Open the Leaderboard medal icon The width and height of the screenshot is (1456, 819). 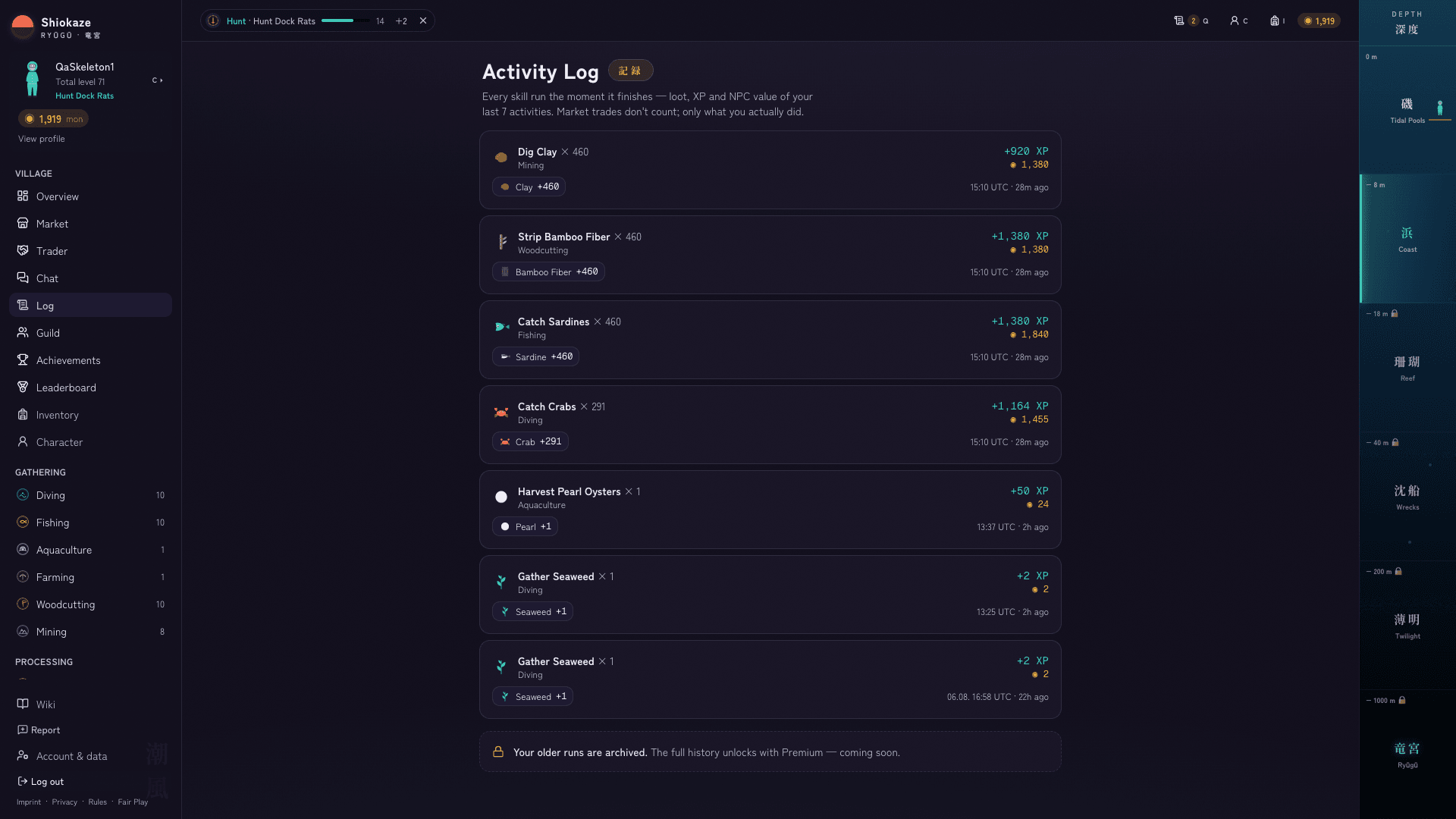point(23,388)
